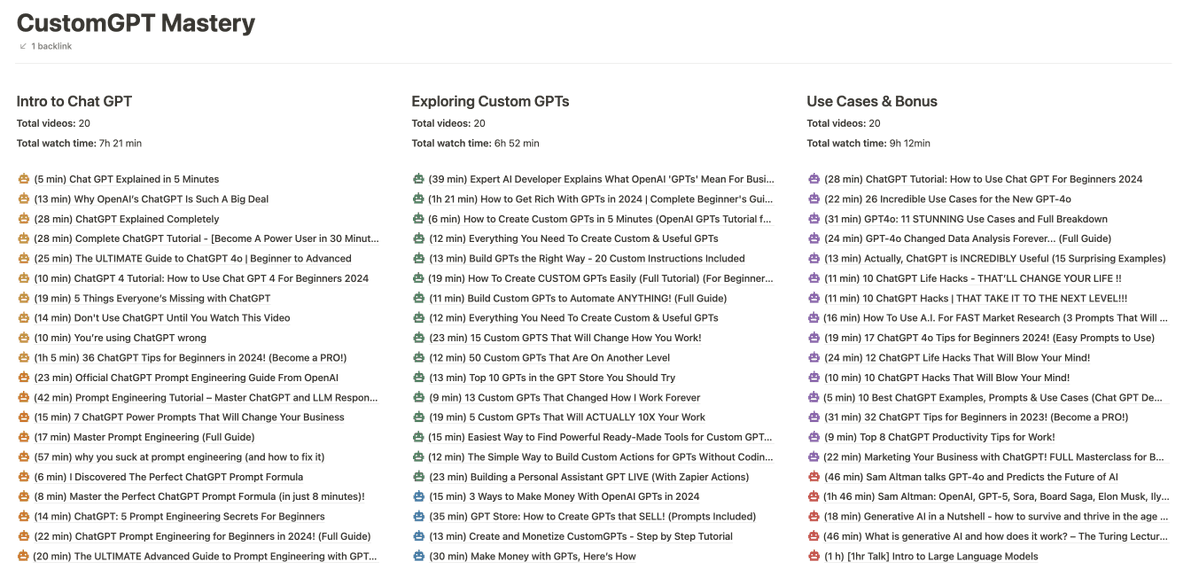Click the robot icon beside "10 ChatGPT Life Hacks That Will Blow Your Mind!"
1199x585 pixels.
coord(812,357)
